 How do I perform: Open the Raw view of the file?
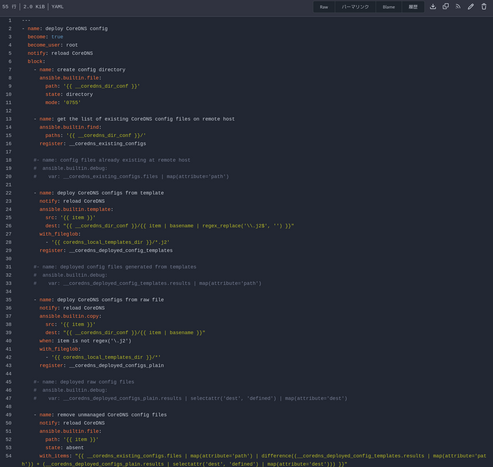pos(324,7)
